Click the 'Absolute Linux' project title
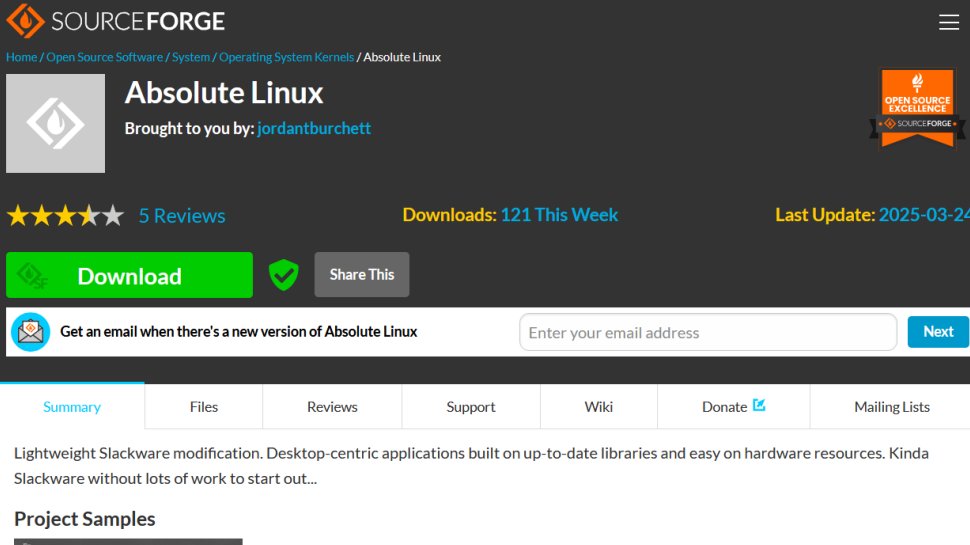Viewport: 970px width, 545px height. 224,93
